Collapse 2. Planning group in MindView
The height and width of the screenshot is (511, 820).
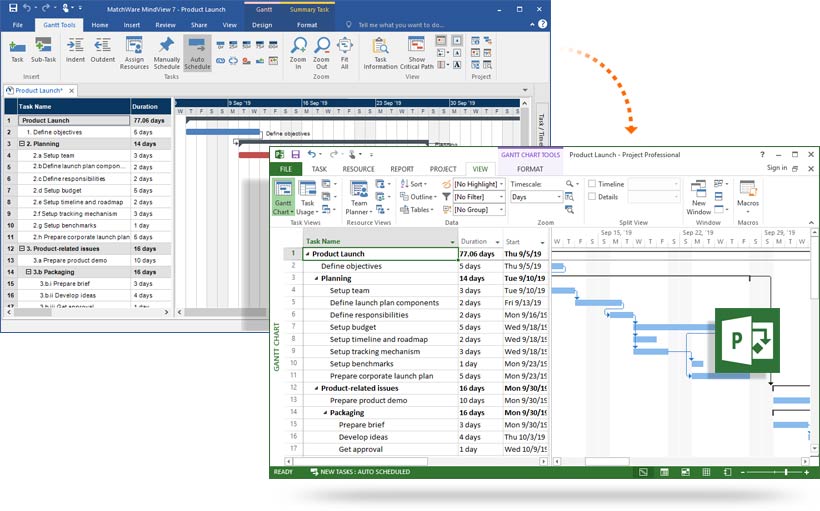22,143
